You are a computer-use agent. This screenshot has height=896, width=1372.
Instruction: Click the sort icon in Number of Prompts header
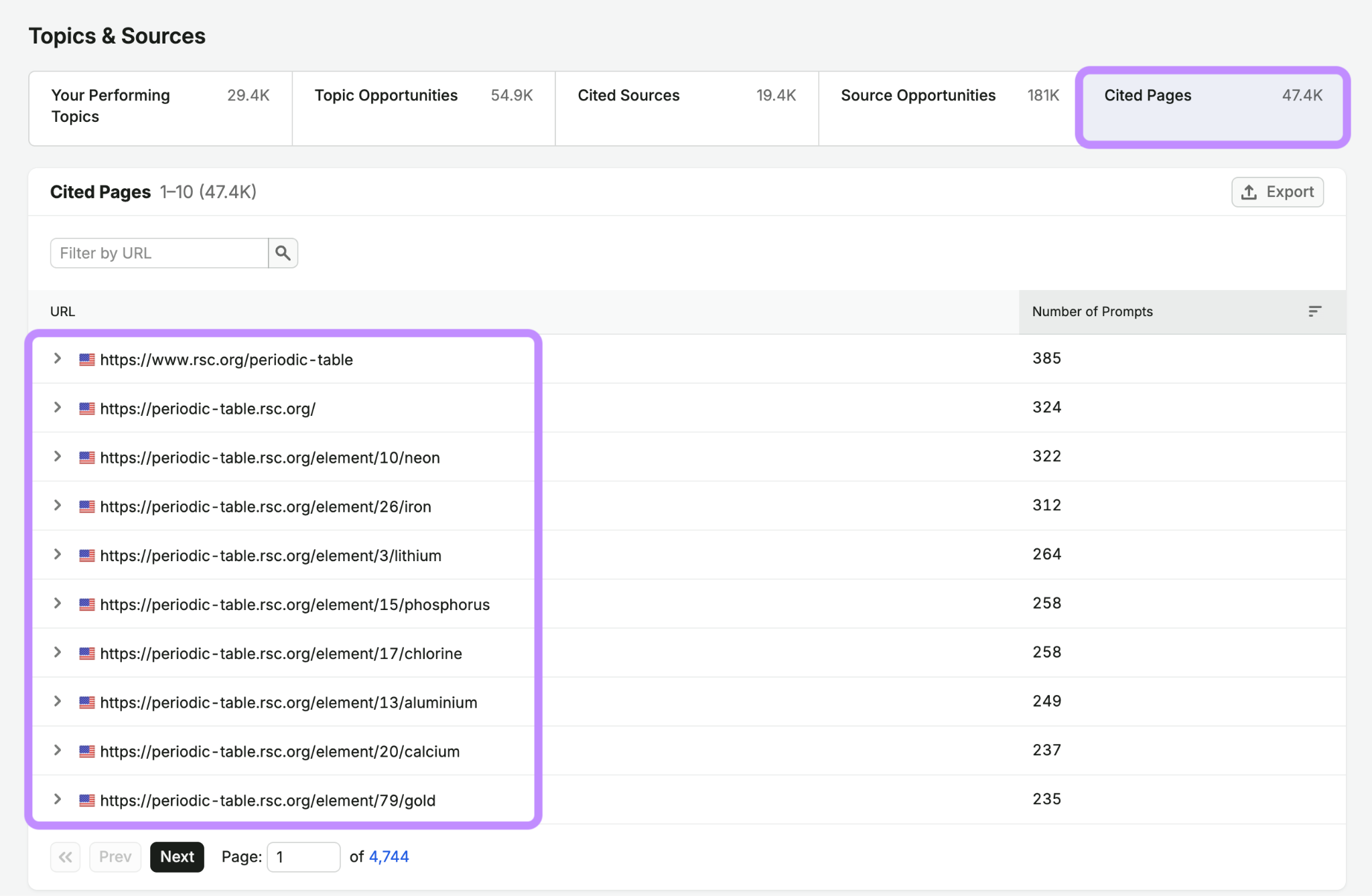tap(1314, 311)
